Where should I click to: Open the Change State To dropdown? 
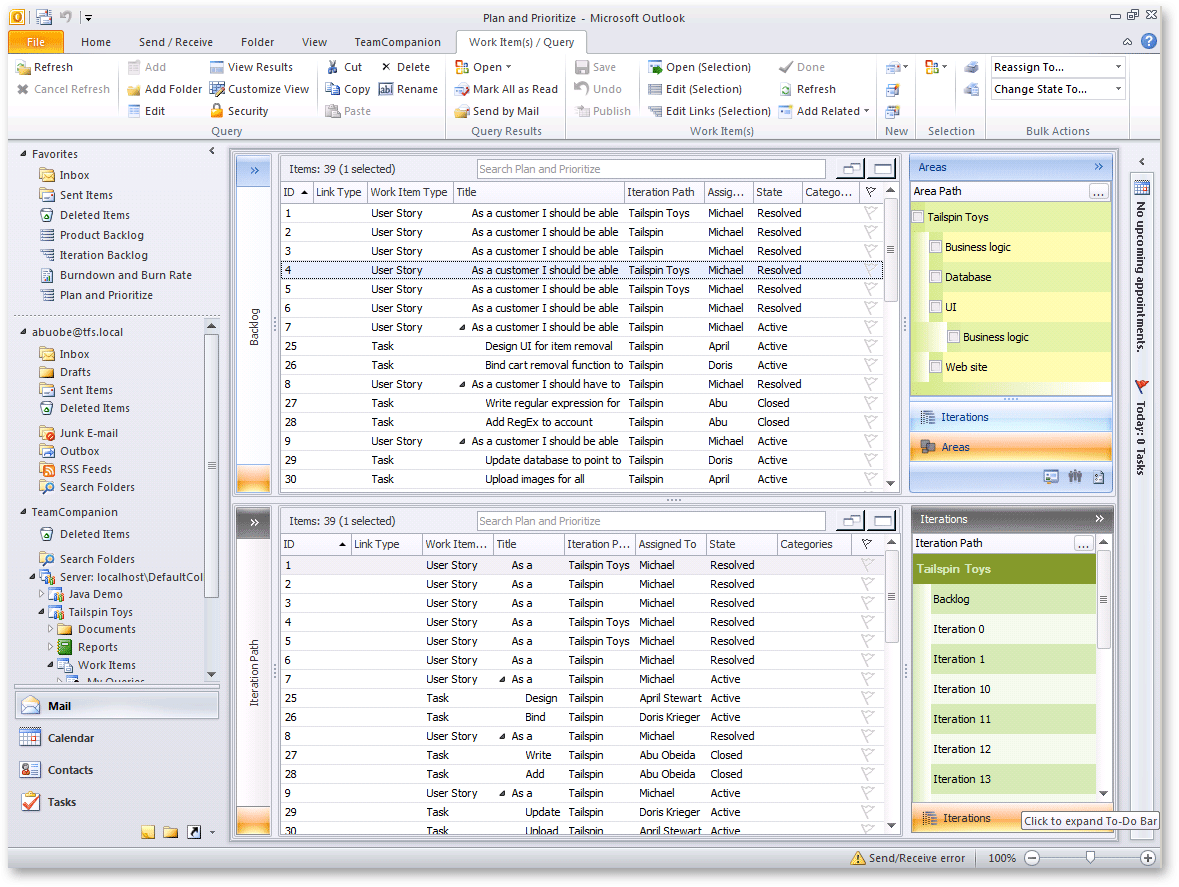(1118, 89)
